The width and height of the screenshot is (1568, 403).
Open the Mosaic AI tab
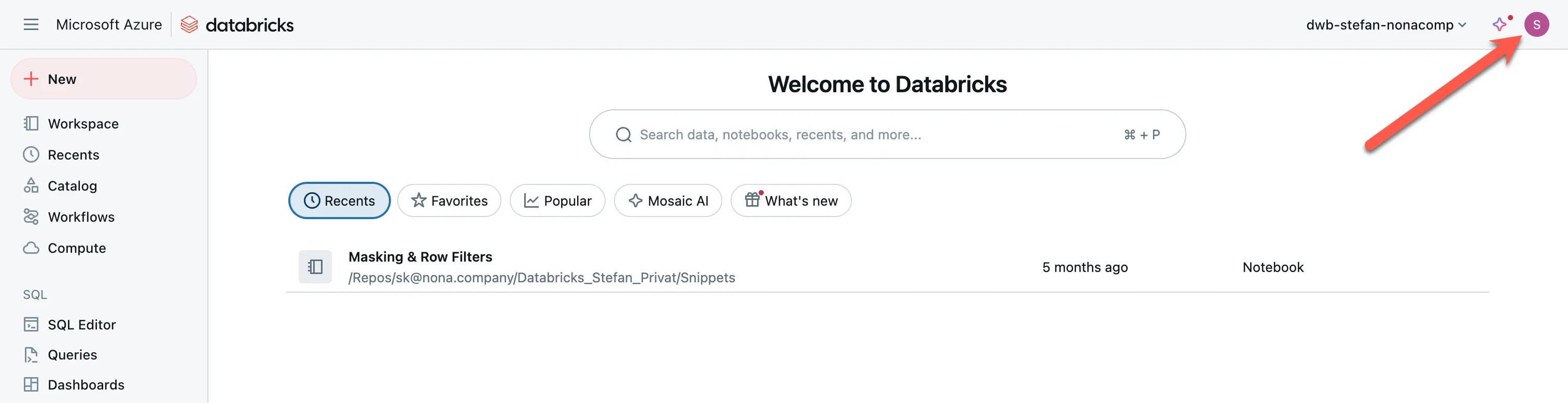668,200
